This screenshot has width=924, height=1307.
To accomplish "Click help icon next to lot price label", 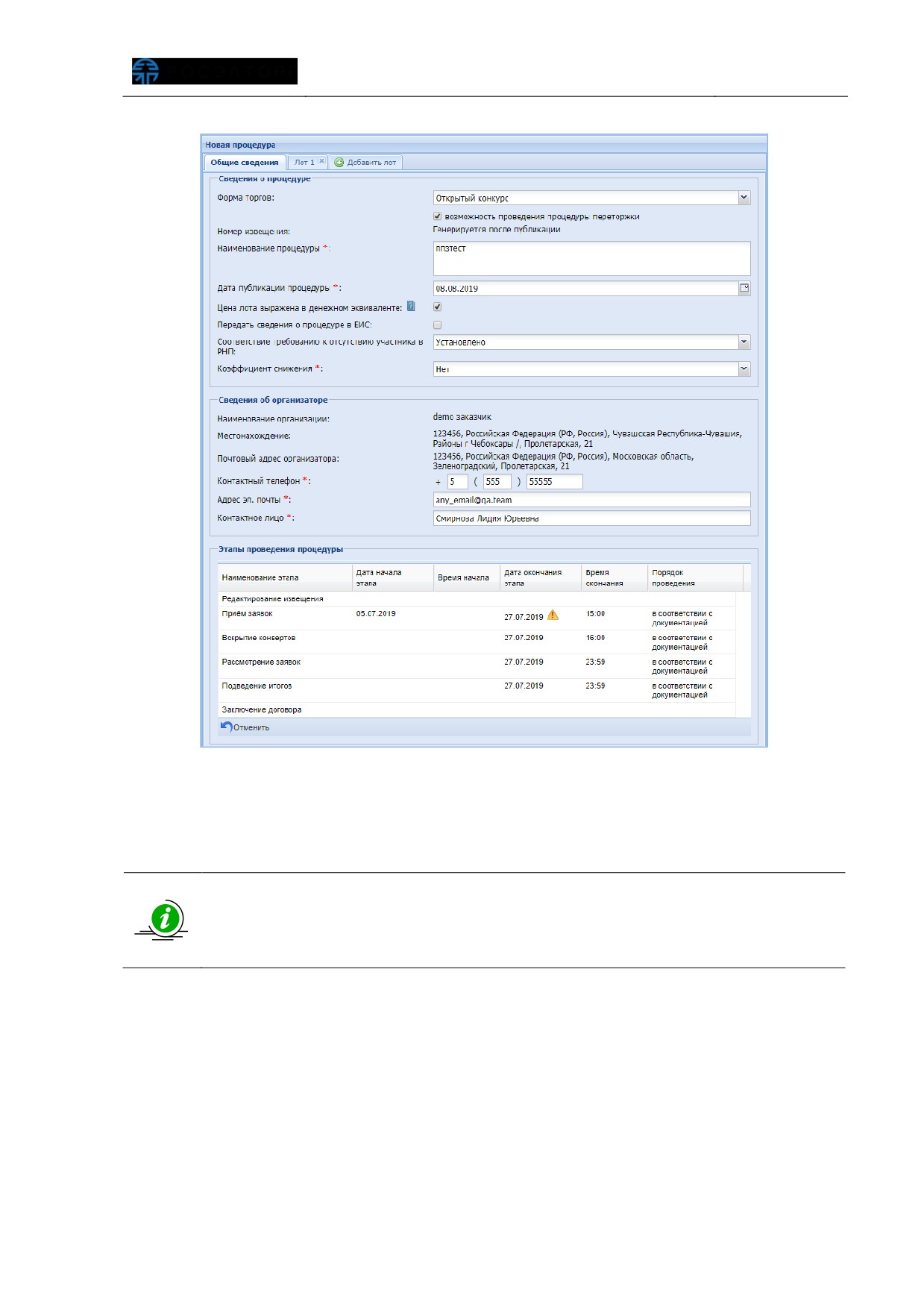I will 411,307.
